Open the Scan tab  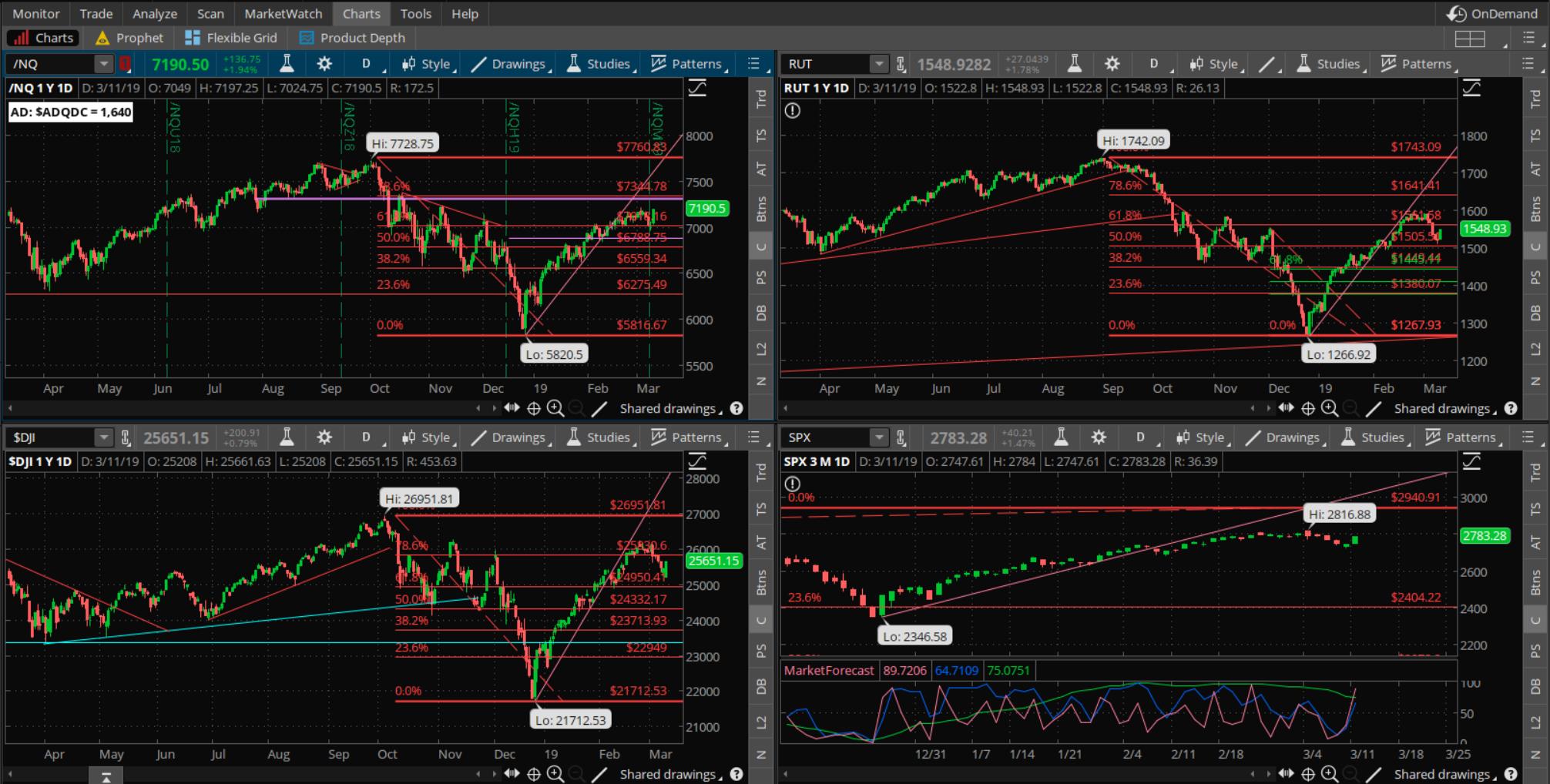(x=210, y=13)
